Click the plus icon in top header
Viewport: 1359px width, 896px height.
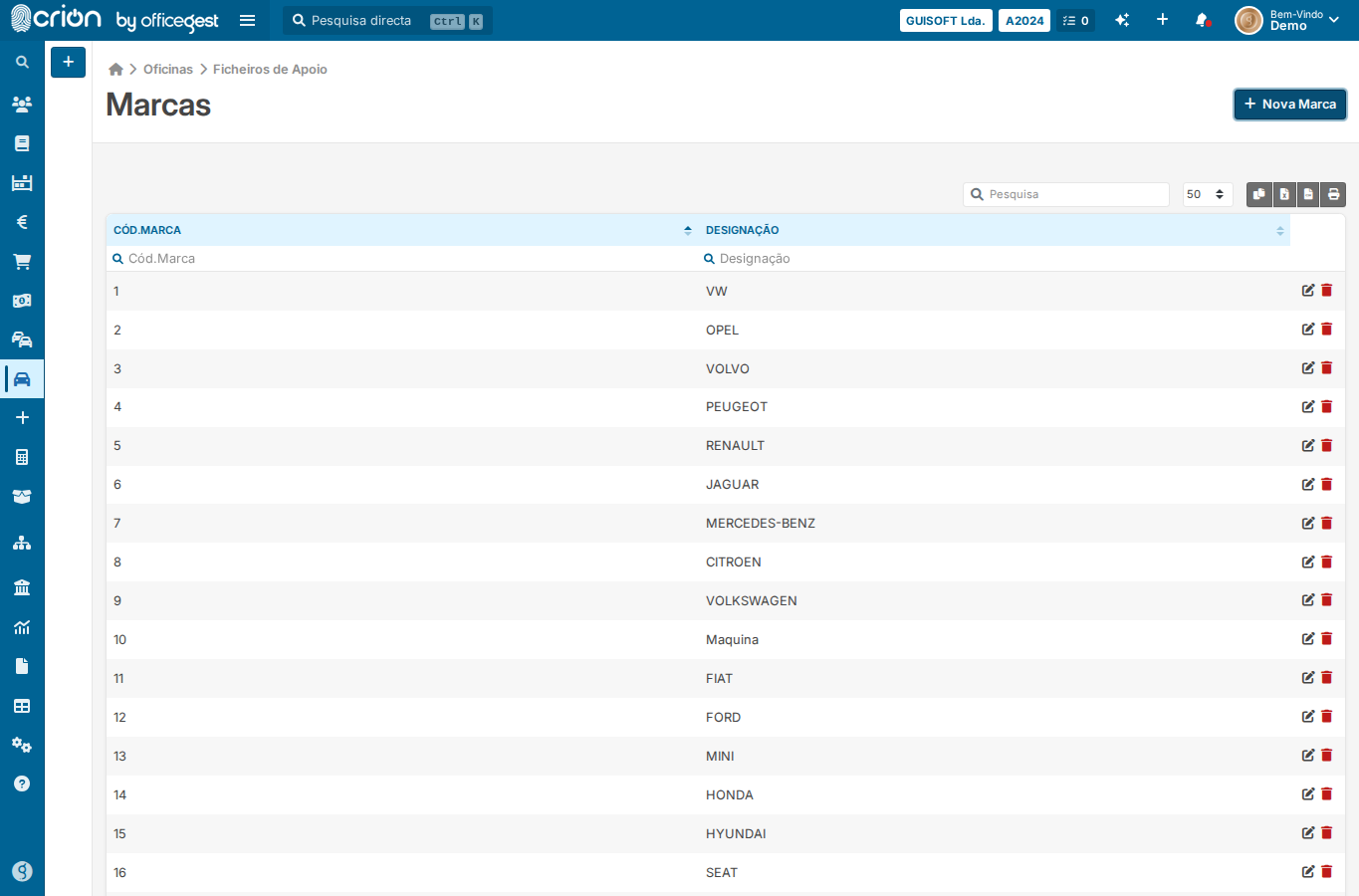(1162, 20)
